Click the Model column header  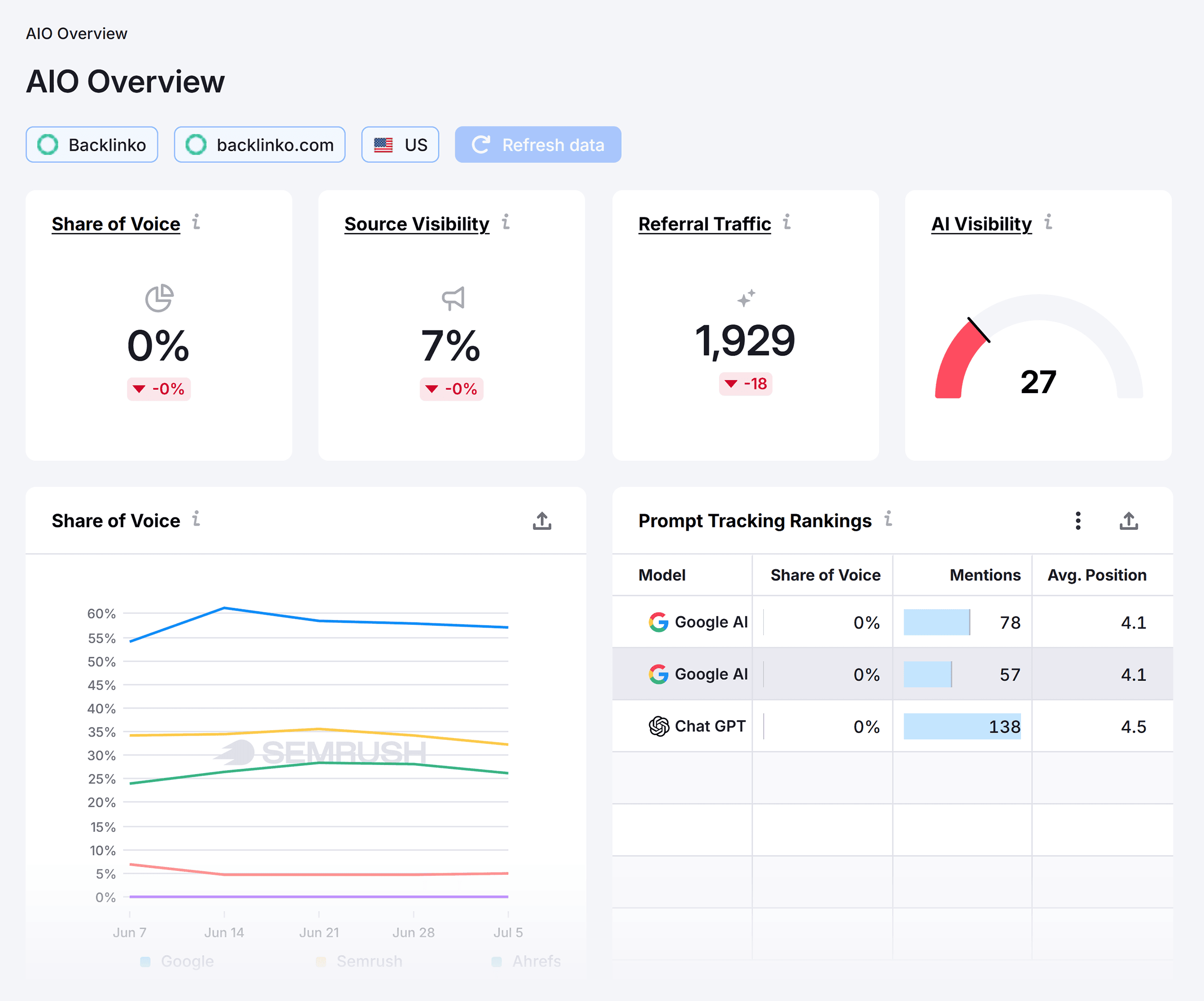point(662,575)
